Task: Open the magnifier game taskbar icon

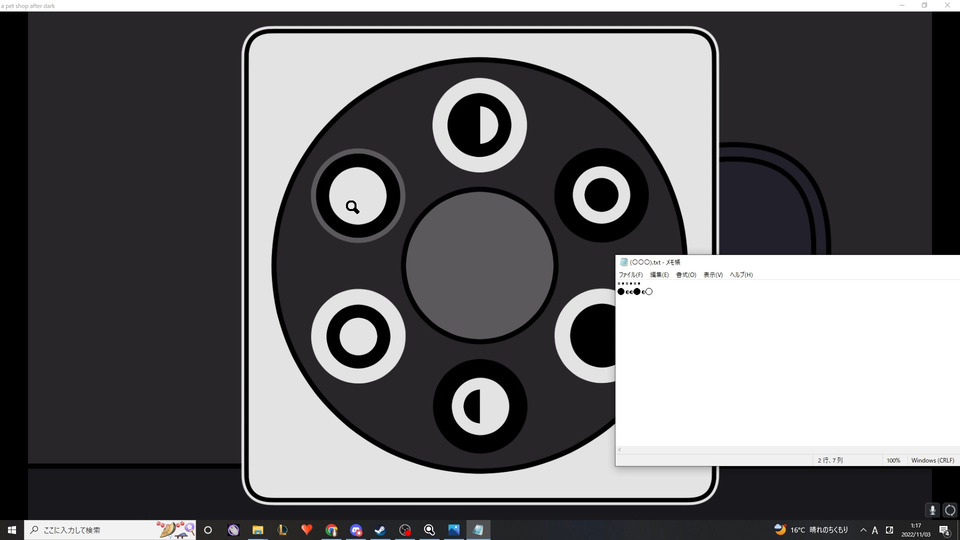Action: click(x=429, y=530)
